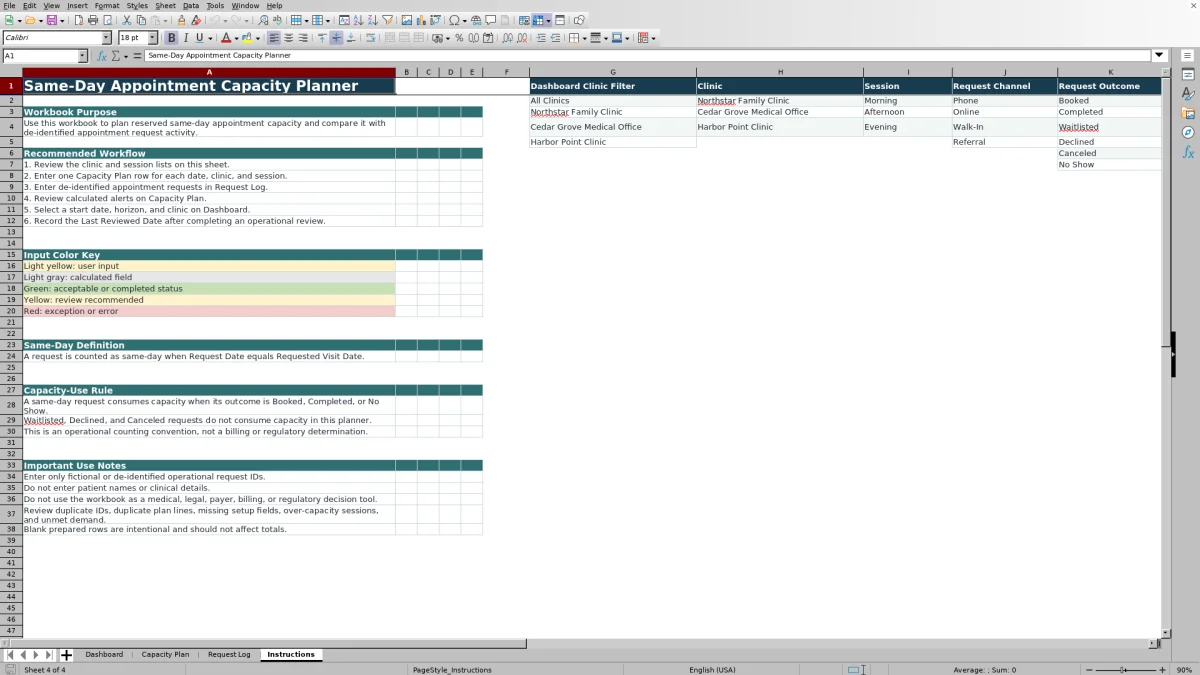This screenshot has width=1200, height=675.
Task: Insert an image using the picture icon
Action: pyautogui.click(x=406, y=20)
